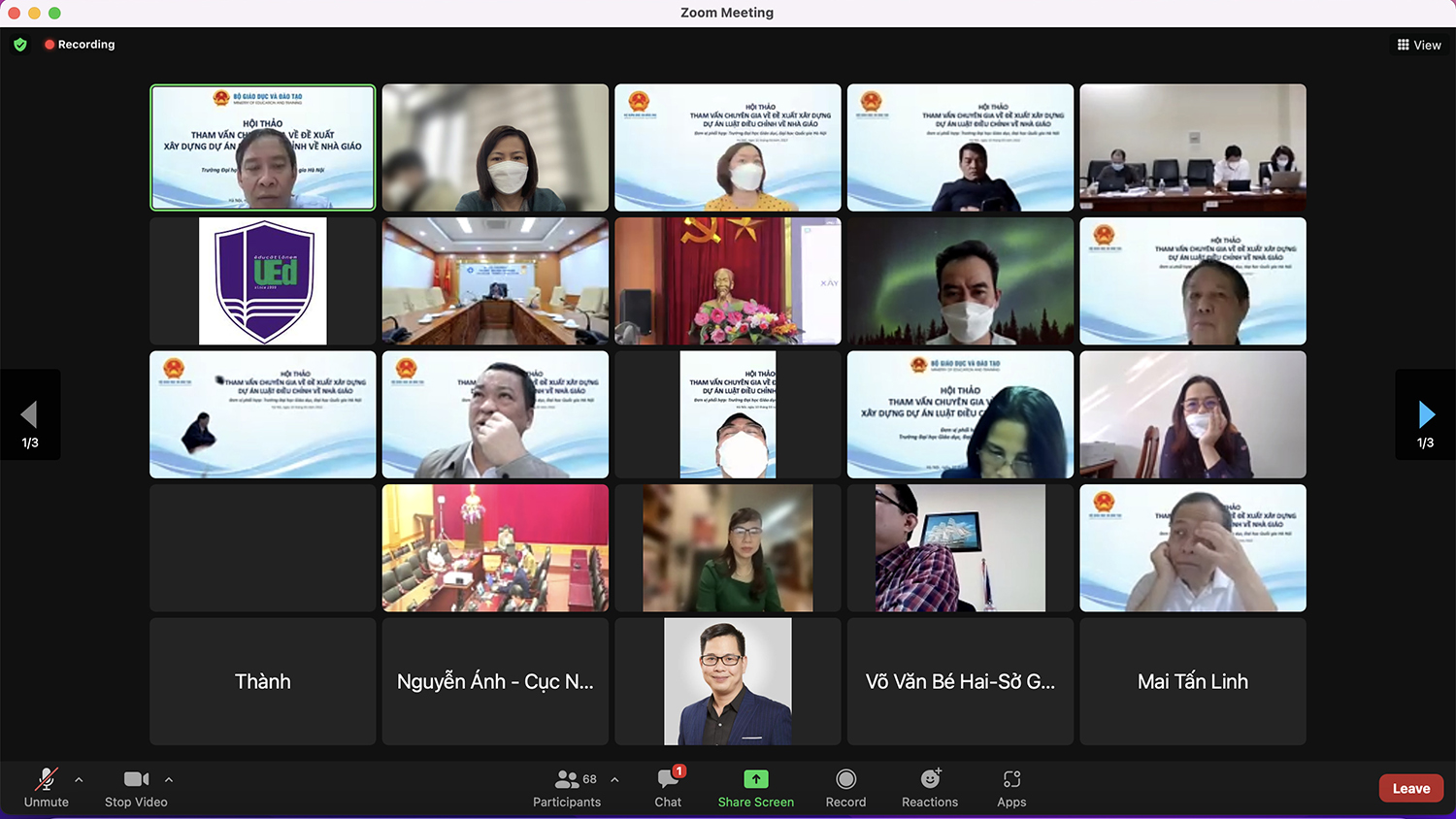The width and height of the screenshot is (1456, 819).
Task: Open the View layout menu
Action: 1419,45
